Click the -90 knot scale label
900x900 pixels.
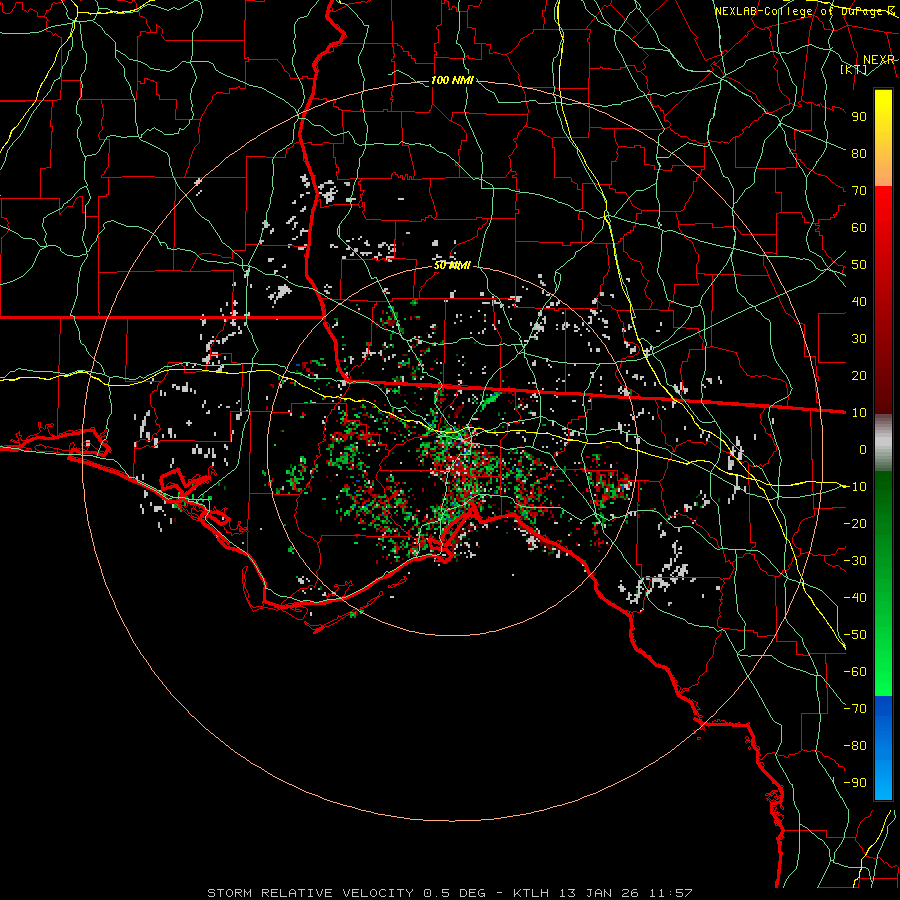click(x=855, y=783)
